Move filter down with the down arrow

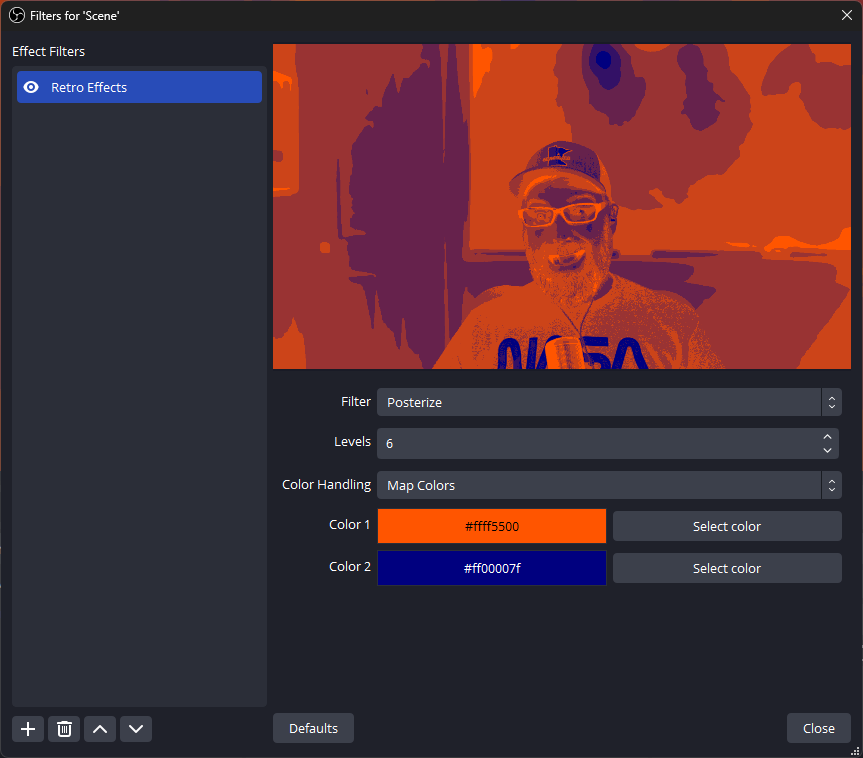point(136,729)
